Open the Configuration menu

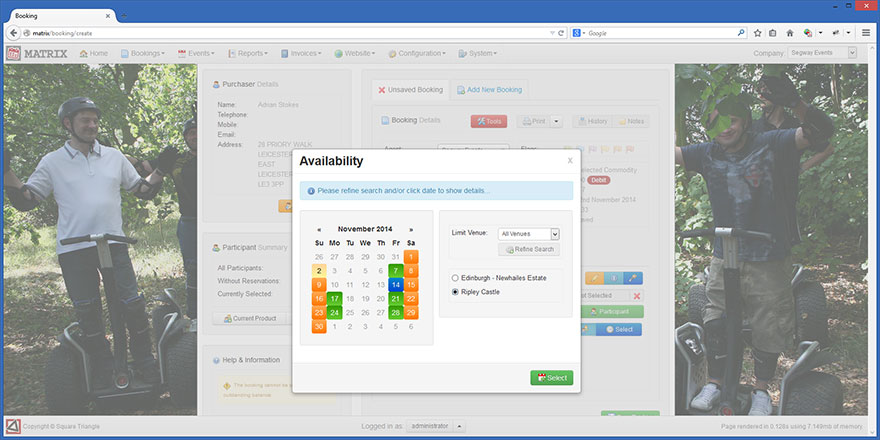pos(417,53)
